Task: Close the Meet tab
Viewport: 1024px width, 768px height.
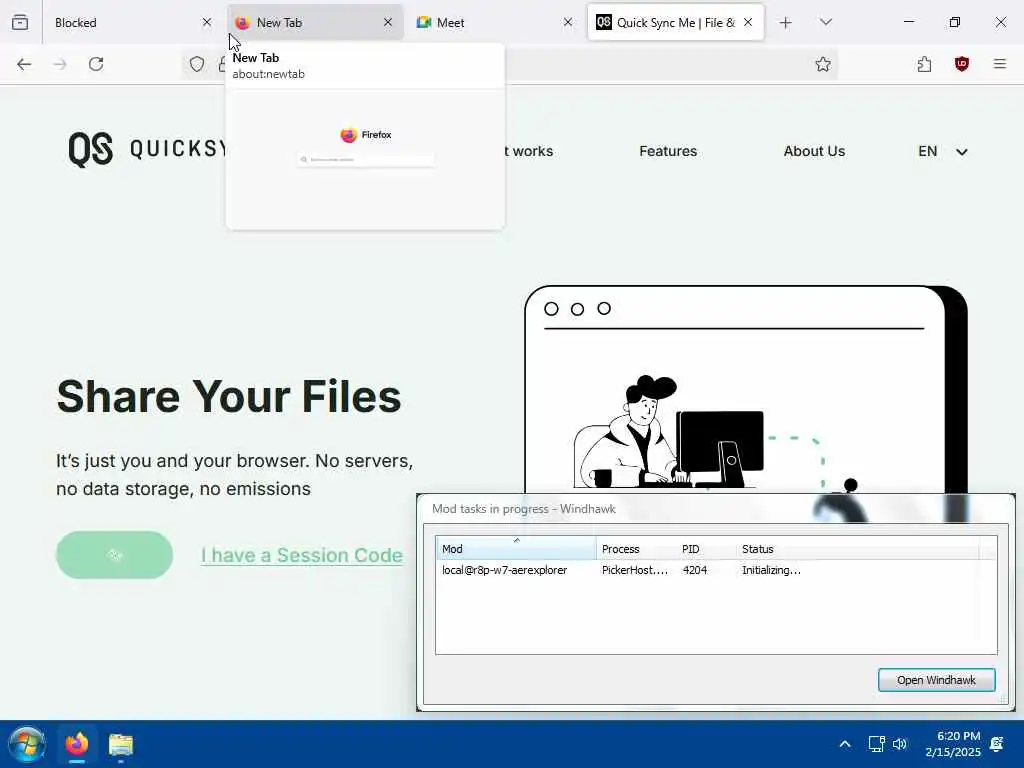Action: point(568,22)
